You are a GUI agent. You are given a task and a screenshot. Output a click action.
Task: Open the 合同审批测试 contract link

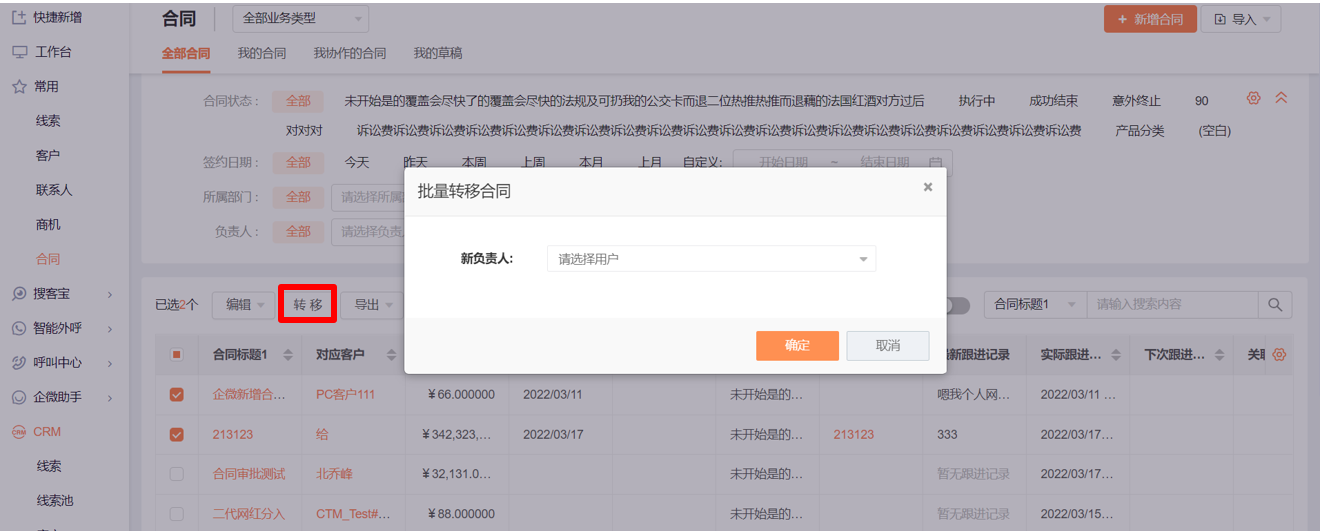pos(249,474)
